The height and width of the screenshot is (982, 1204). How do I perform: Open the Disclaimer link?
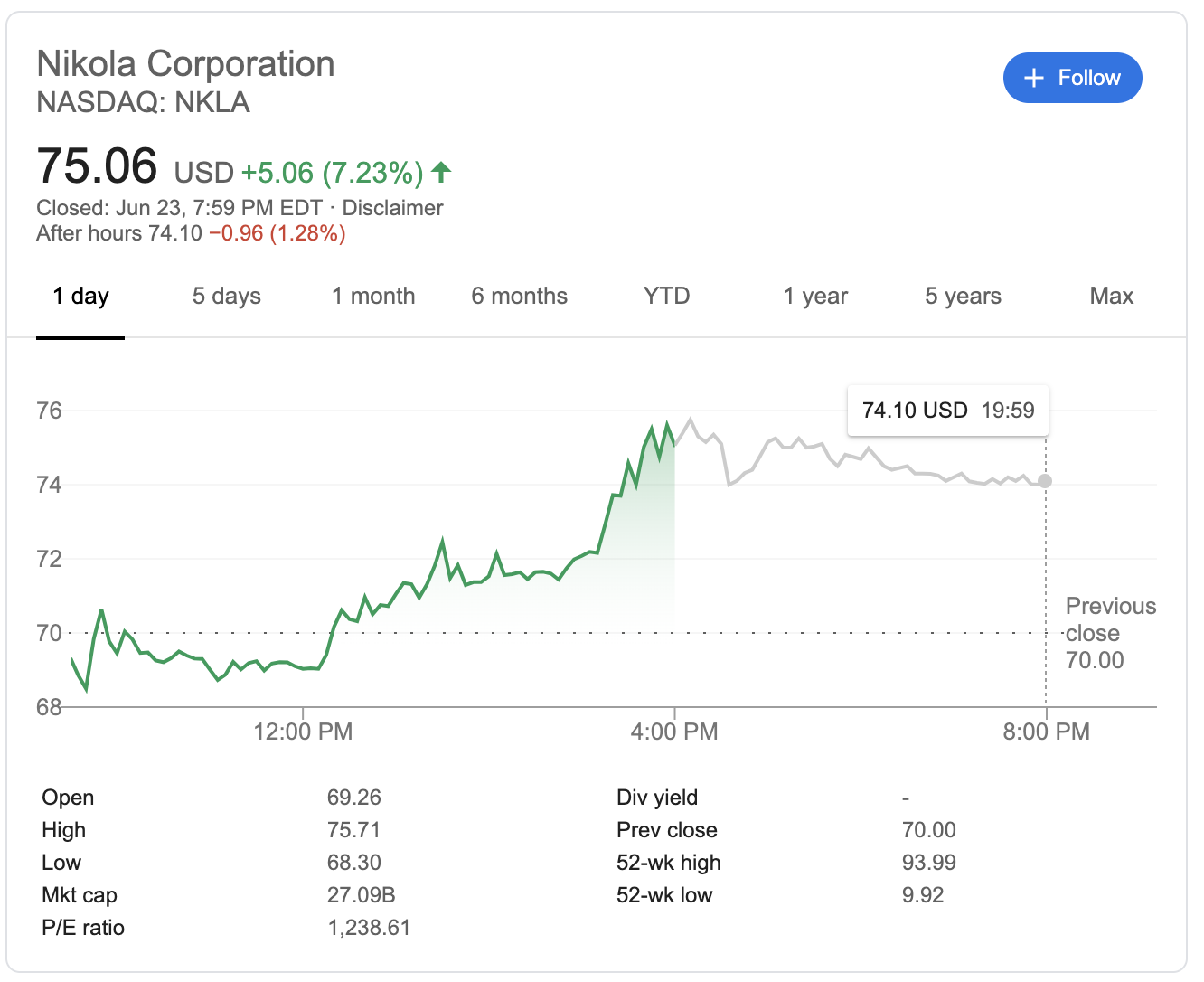click(x=392, y=208)
